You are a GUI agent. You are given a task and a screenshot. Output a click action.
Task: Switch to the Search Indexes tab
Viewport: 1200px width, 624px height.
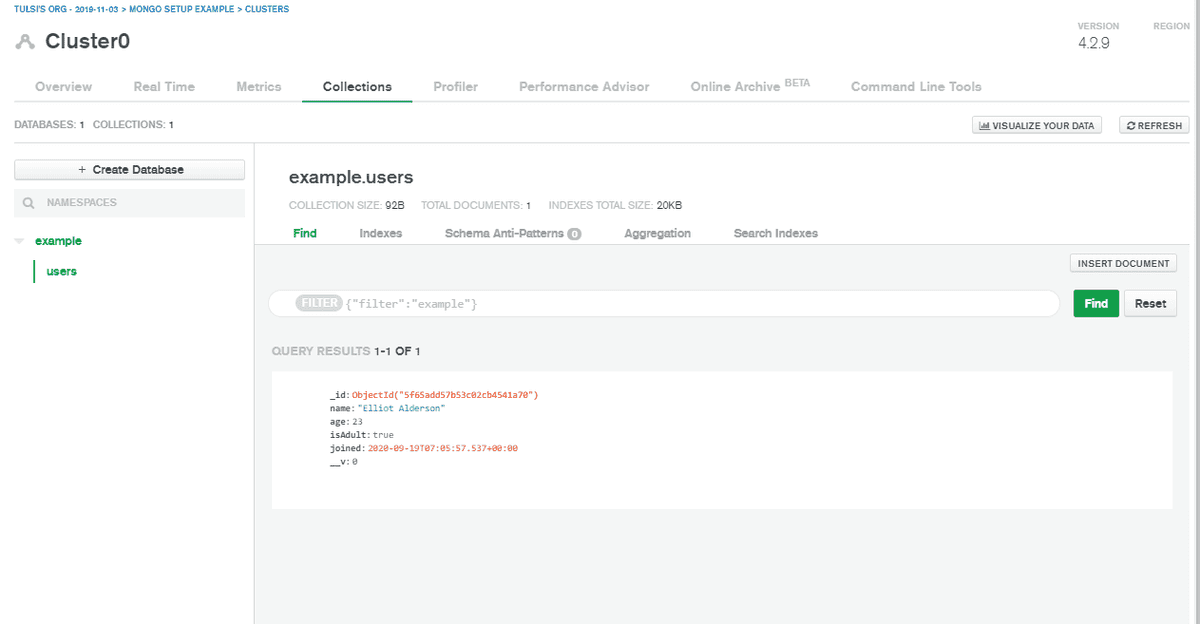tap(775, 232)
